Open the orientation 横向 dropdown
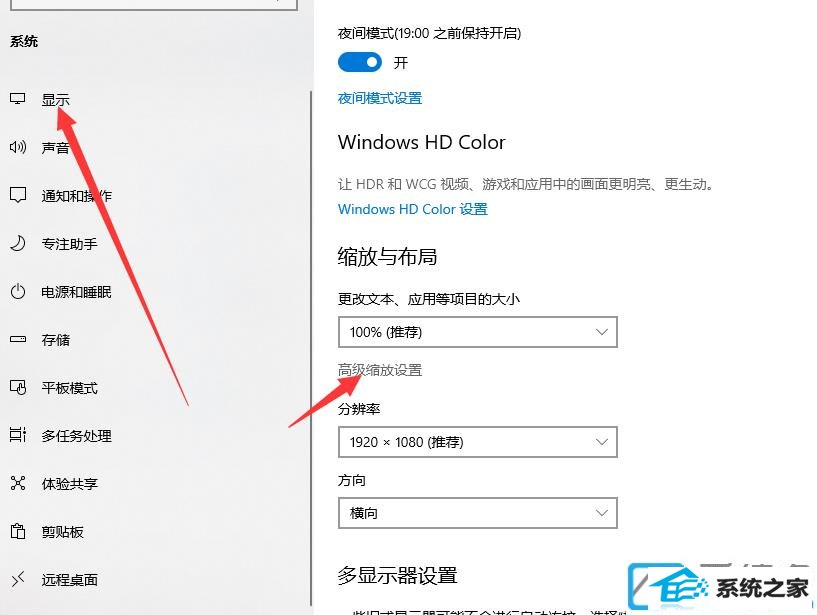The height and width of the screenshot is (615, 817). point(478,513)
